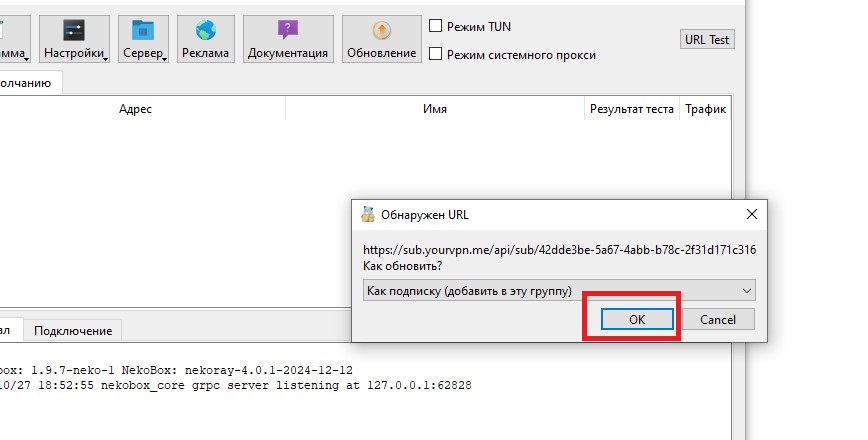
Task: Click the Имя column header
Action: pos(435,109)
